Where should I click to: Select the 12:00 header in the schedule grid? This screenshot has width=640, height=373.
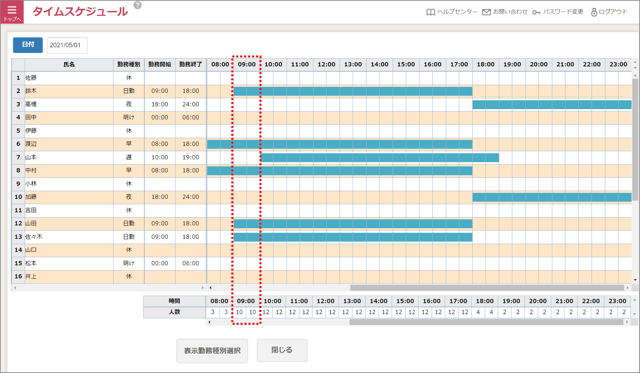click(x=326, y=64)
